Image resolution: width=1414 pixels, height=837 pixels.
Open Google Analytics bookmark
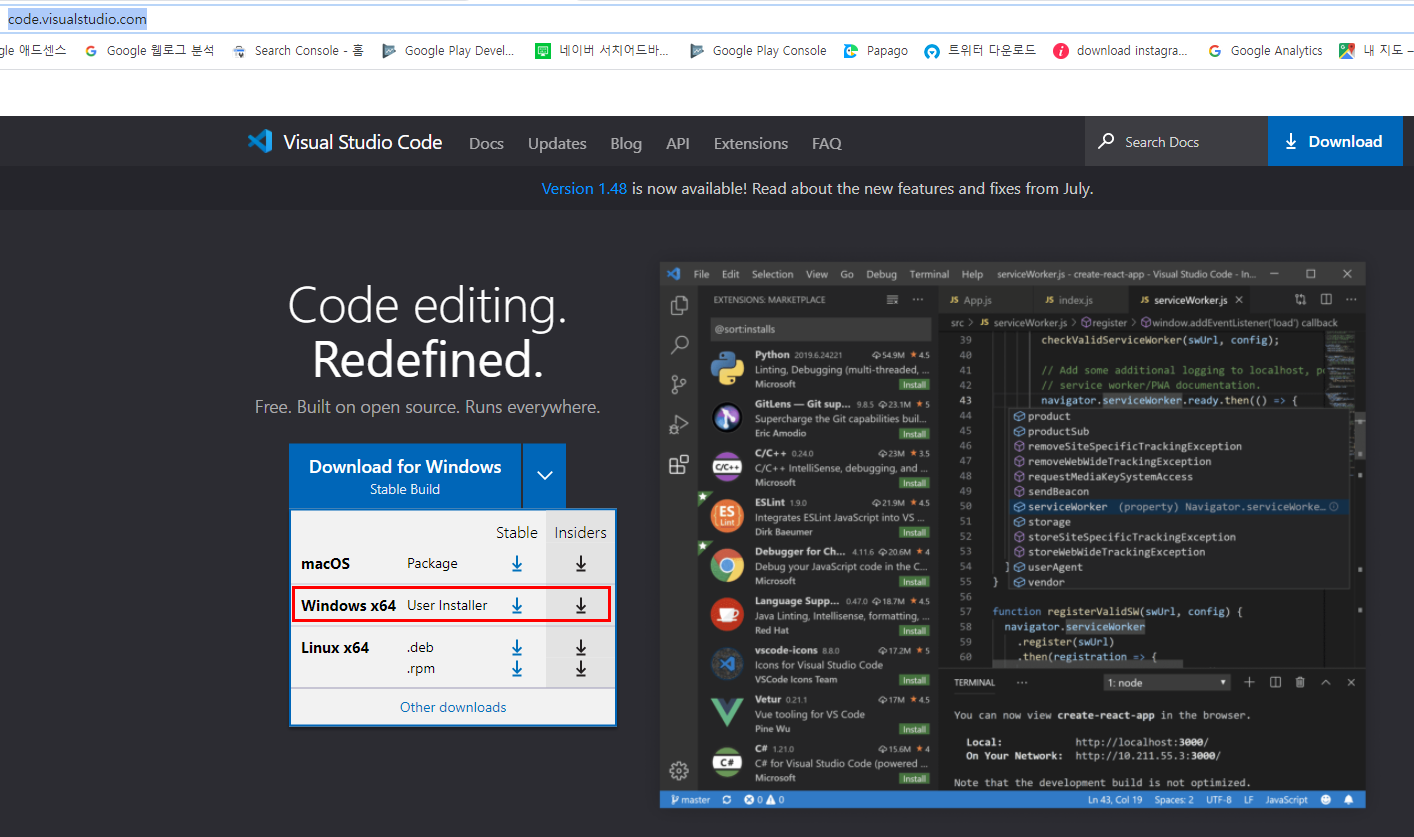[x=1265, y=50]
